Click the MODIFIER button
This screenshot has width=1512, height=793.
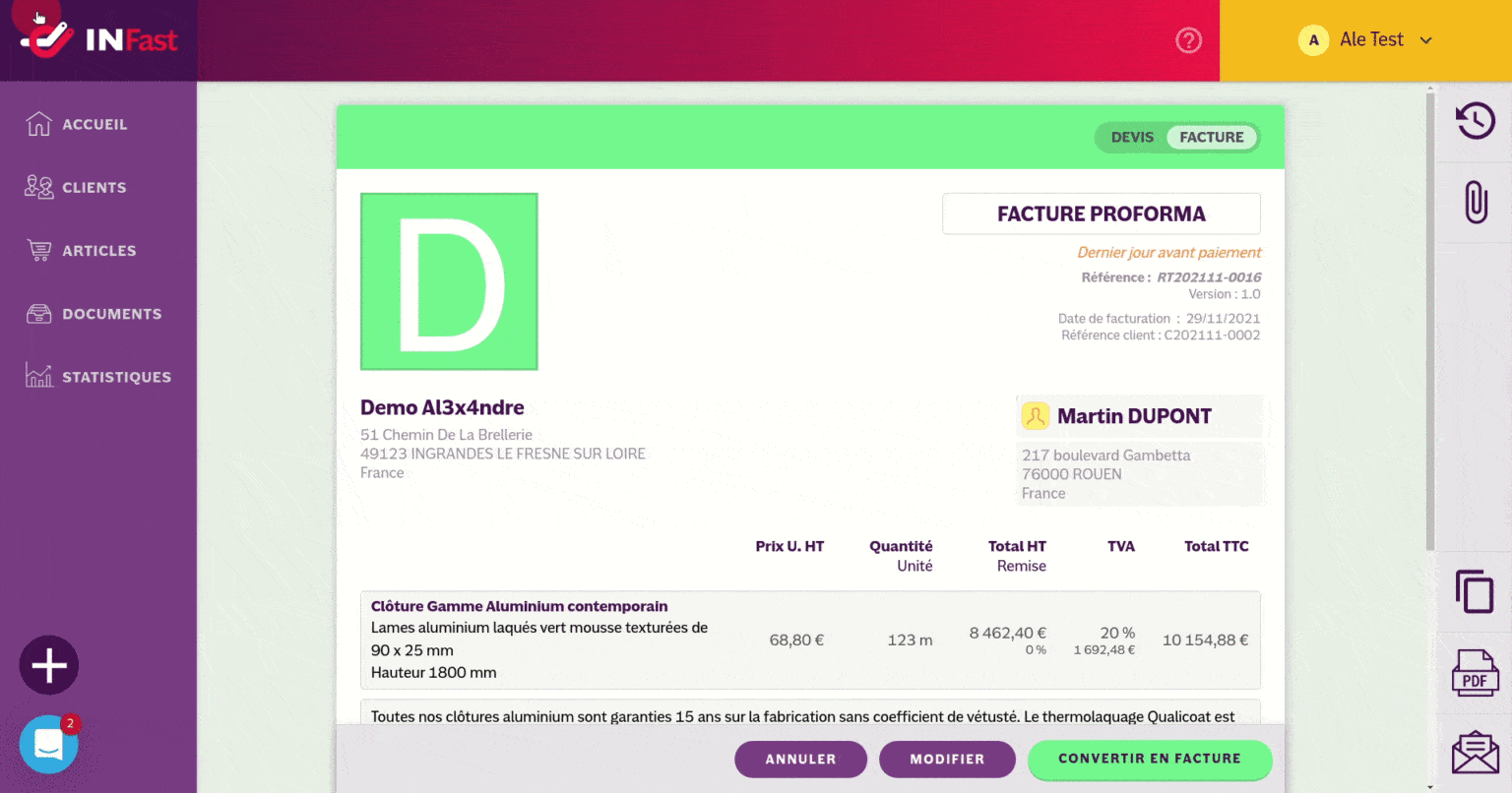(x=946, y=759)
